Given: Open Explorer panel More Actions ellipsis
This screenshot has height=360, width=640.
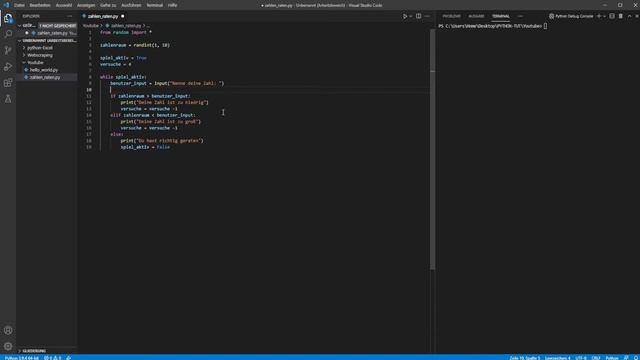Looking at the screenshot, I should click(70, 16).
